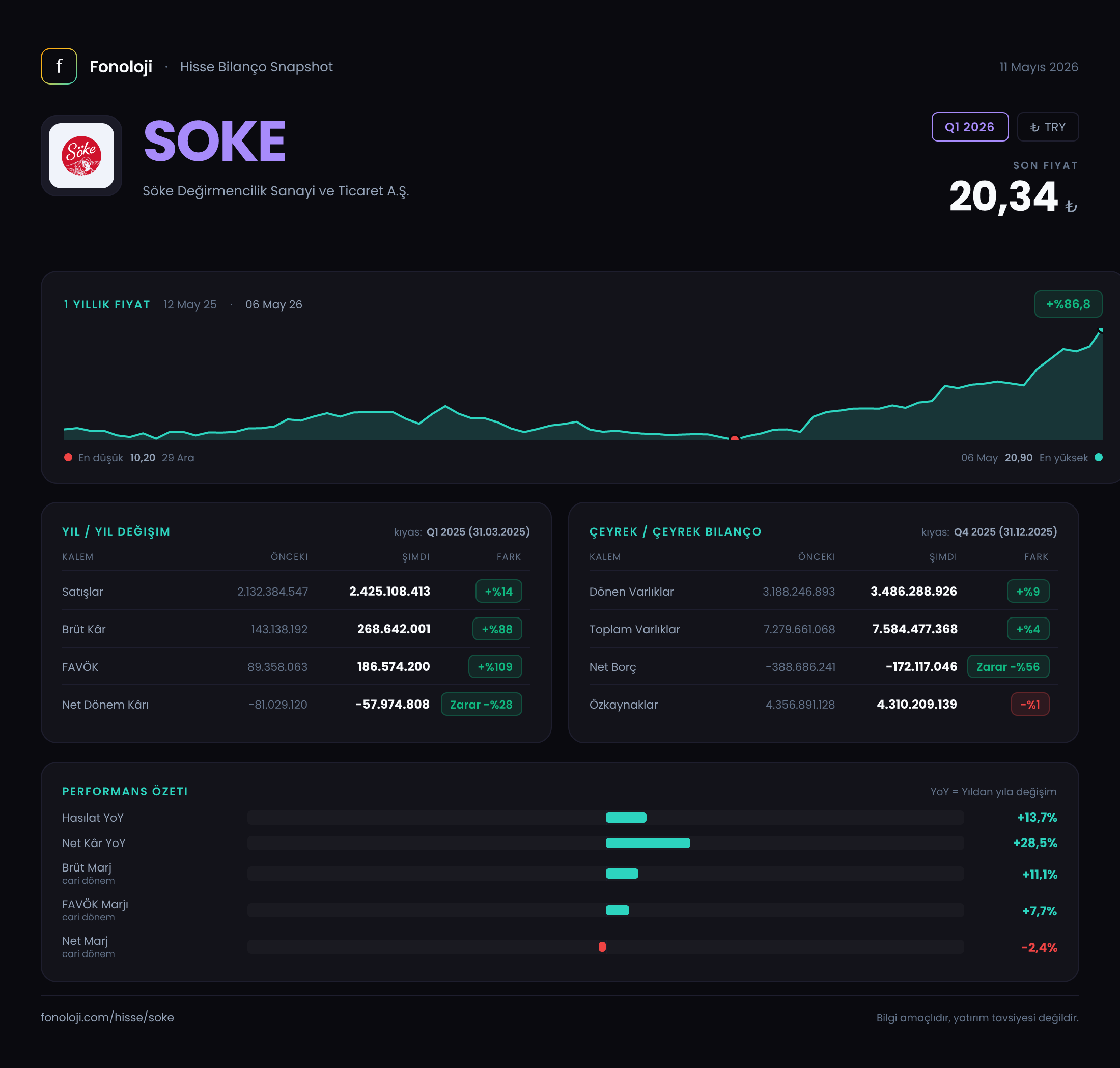
Task: Click the +7,7% FAVÖK Marjı figure
Action: click(x=1039, y=910)
